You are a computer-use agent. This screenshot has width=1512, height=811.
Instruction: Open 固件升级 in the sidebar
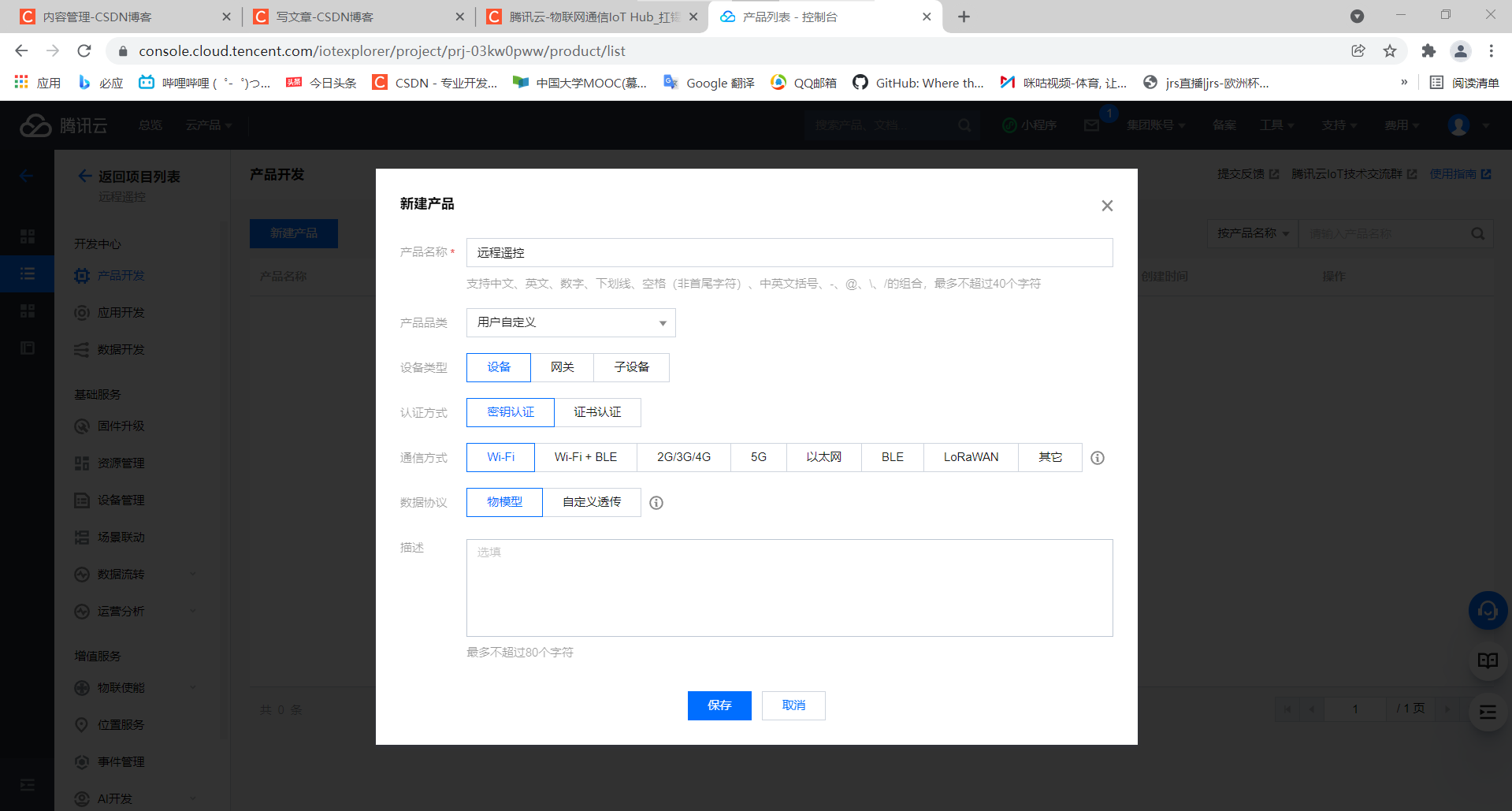click(x=121, y=426)
